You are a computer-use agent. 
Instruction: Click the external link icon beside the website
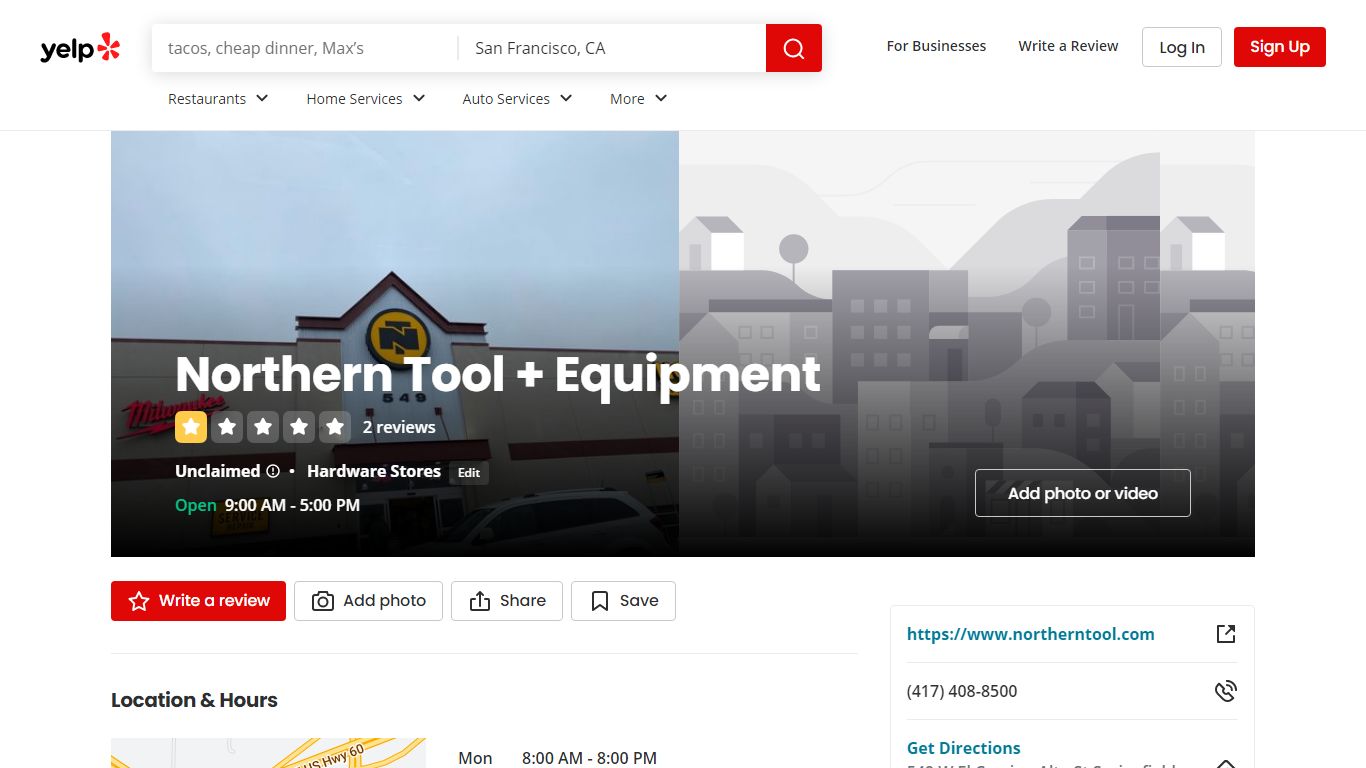(x=1226, y=634)
